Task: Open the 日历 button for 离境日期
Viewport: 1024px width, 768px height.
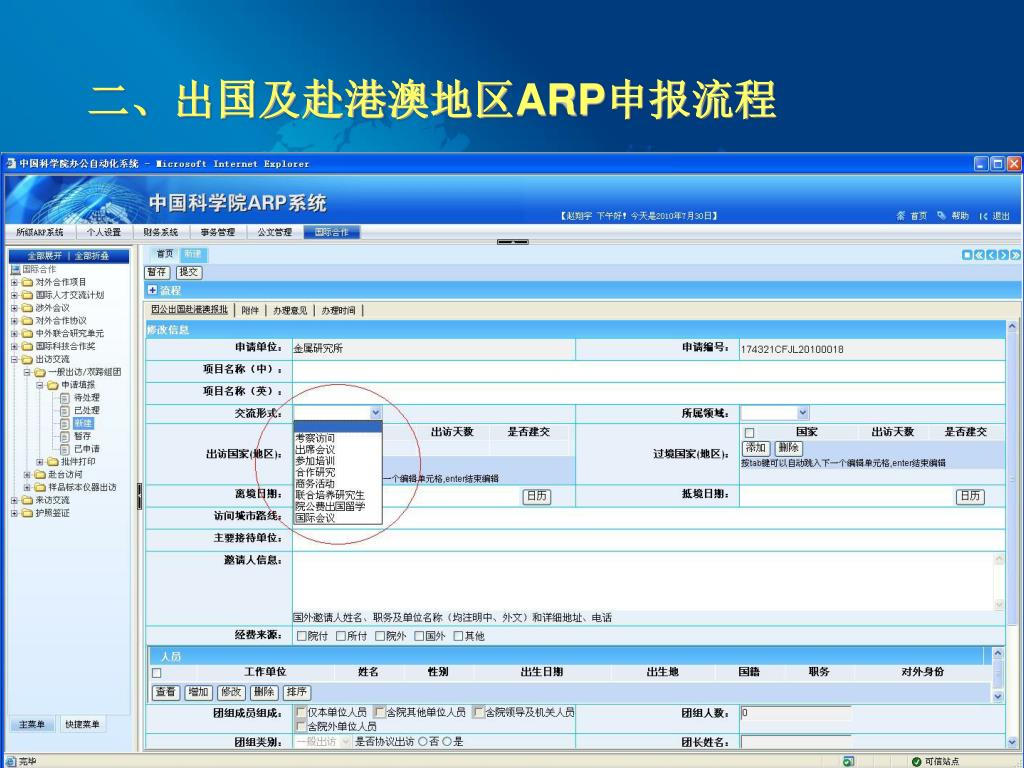Action: pos(537,496)
